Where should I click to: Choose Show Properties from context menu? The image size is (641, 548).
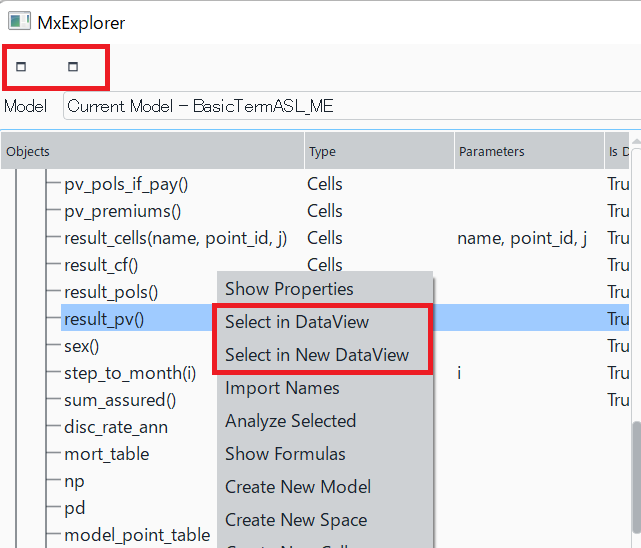click(289, 289)
